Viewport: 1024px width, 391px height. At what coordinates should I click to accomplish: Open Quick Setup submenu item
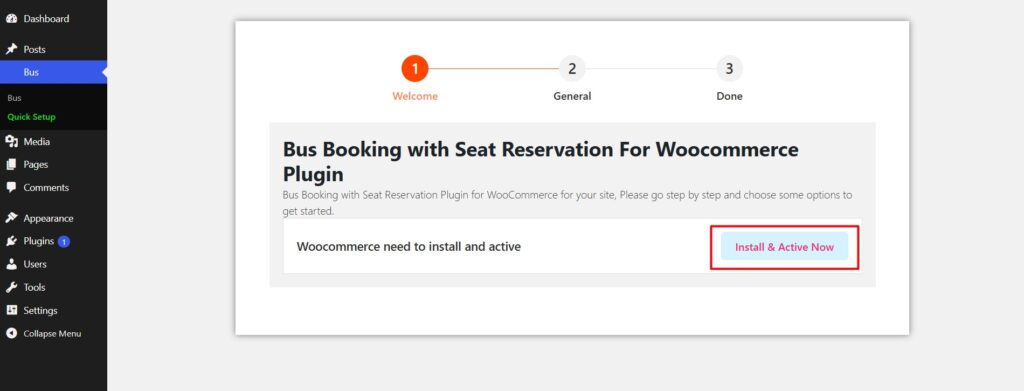31,117
